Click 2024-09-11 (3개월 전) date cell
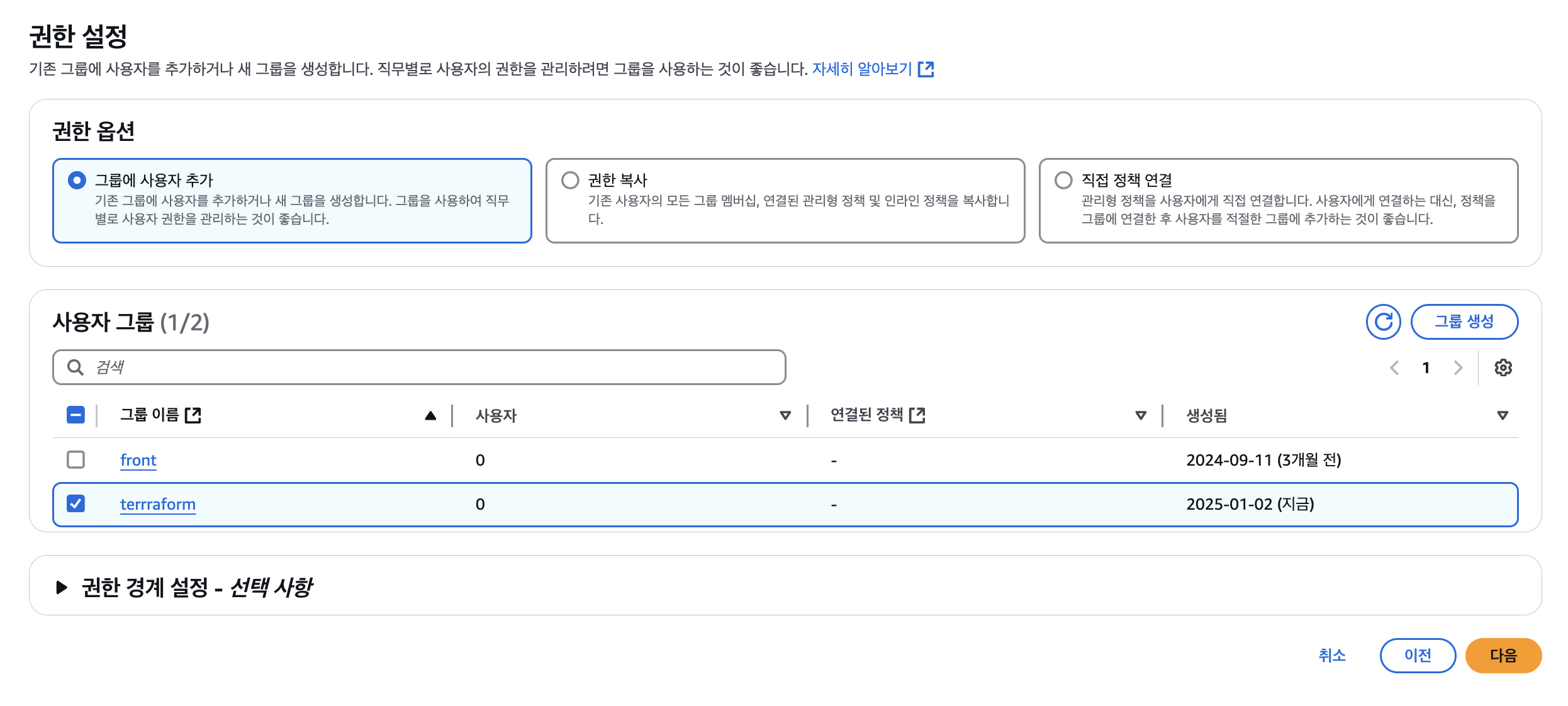1568x706 pixels. [1263, 460]
